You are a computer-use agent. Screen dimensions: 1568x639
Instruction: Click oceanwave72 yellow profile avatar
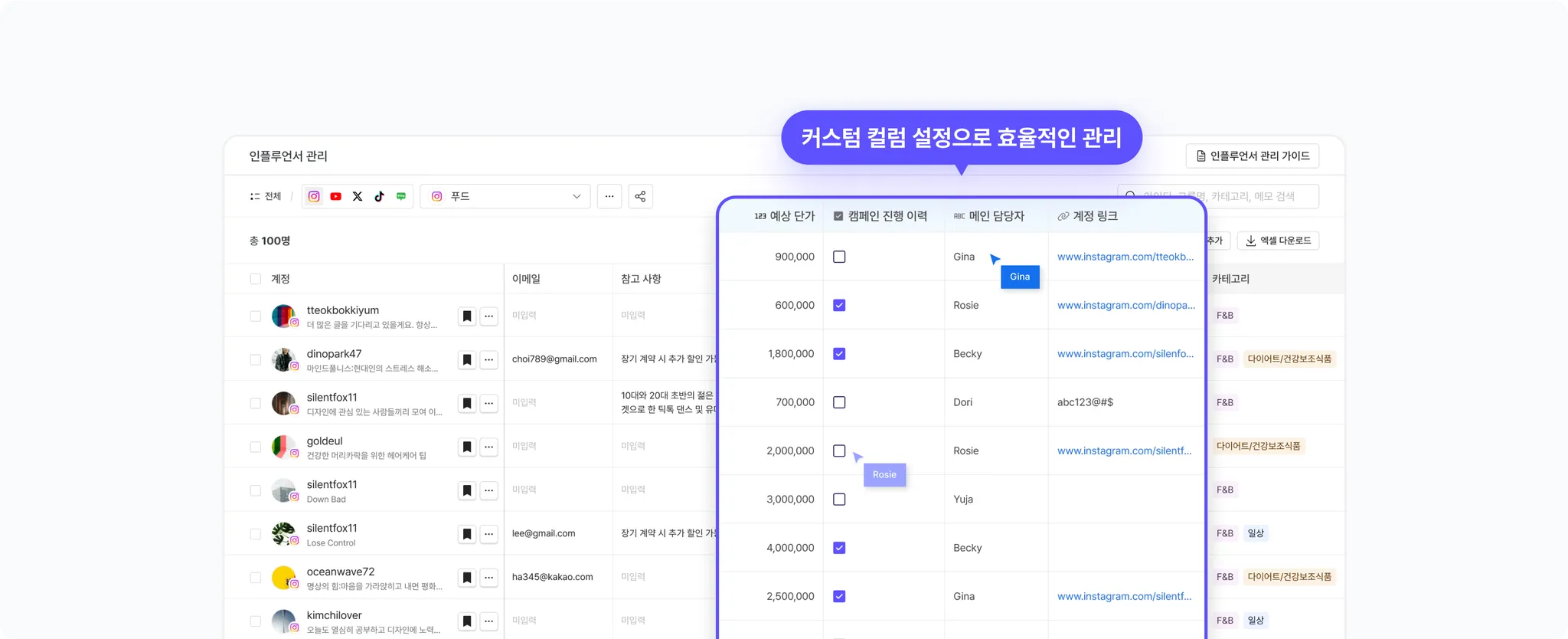tap(284, 578)
